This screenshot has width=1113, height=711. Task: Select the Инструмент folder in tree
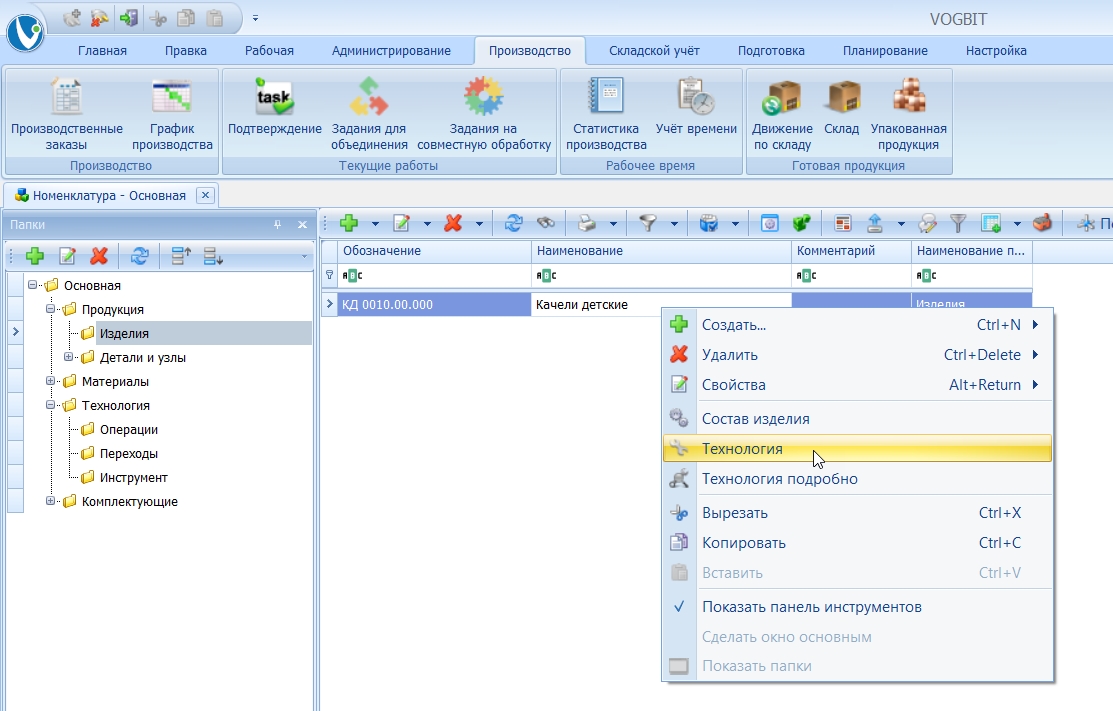point(133,478)
